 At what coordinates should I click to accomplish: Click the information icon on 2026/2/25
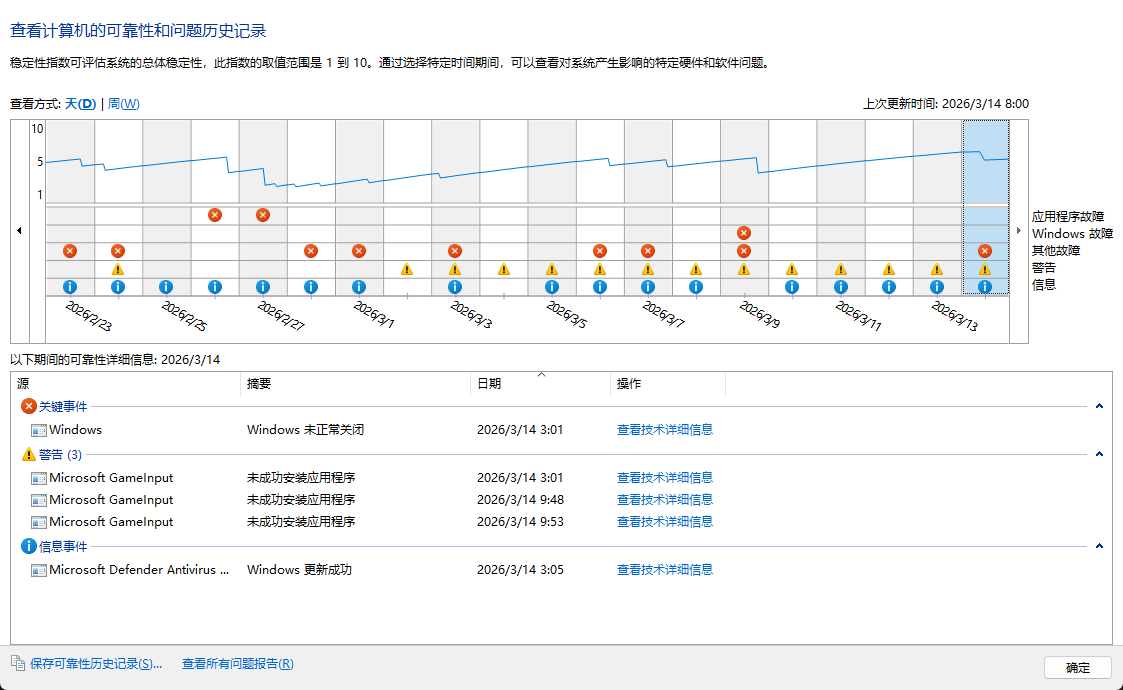click(166, 287)
